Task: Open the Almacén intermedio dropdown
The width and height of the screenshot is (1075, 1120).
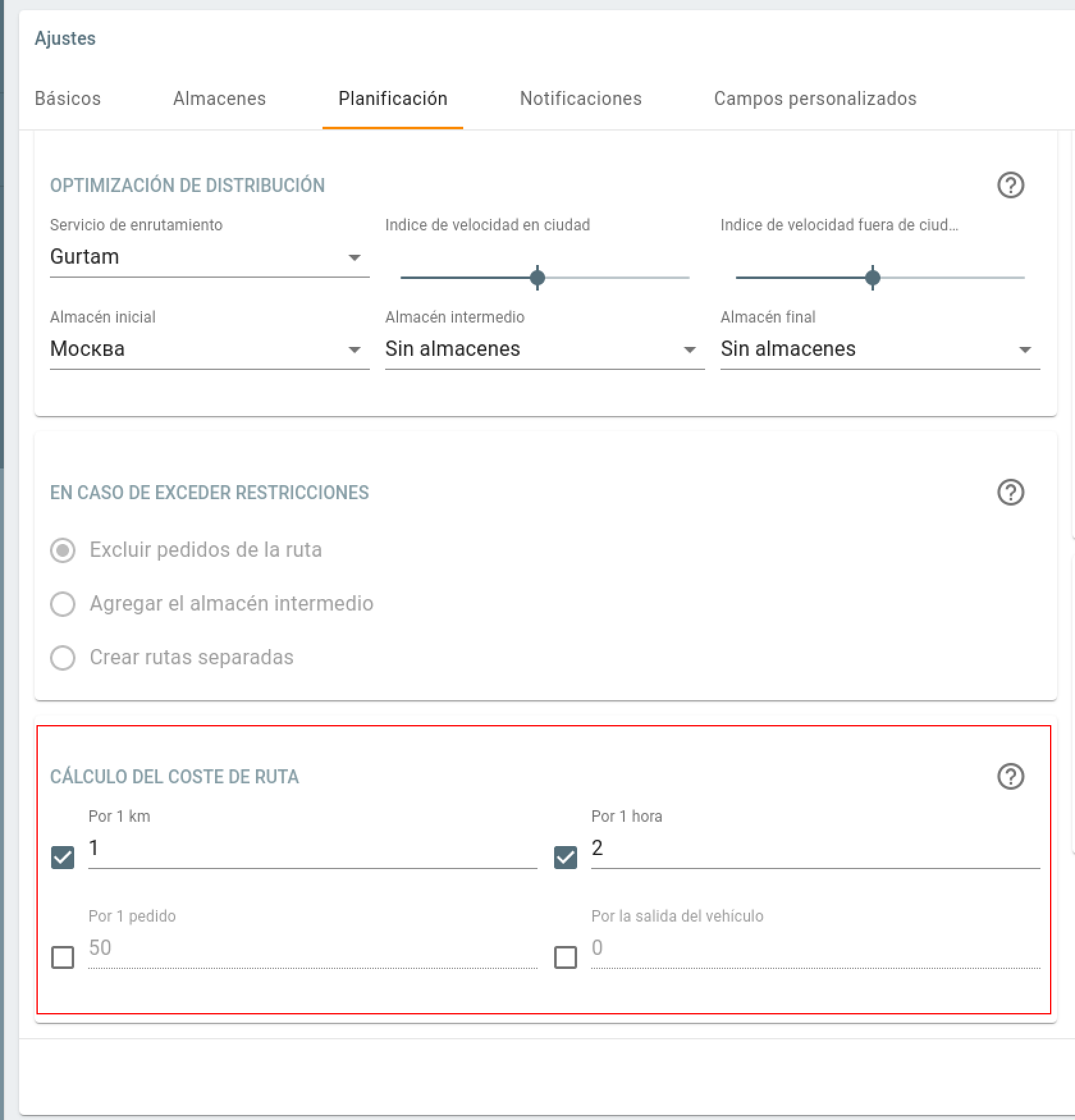Action: [544, 349]
